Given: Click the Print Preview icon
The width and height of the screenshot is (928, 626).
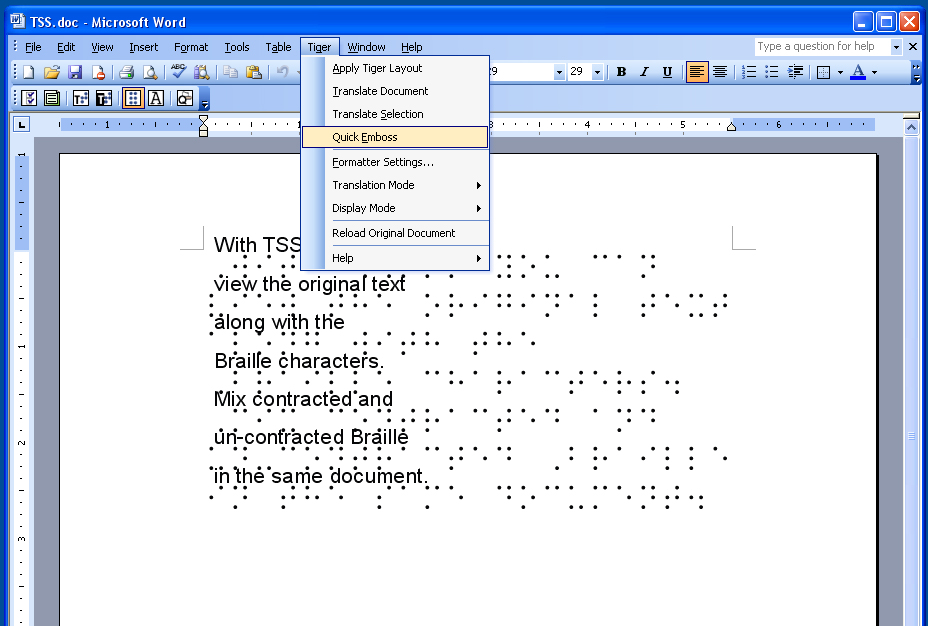Looking at the screenshot, I should [x=150, y=72].
